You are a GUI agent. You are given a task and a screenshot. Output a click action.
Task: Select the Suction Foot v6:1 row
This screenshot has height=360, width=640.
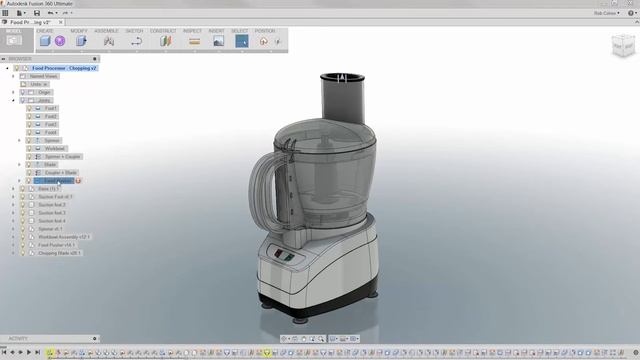click(x=55, y=197)
